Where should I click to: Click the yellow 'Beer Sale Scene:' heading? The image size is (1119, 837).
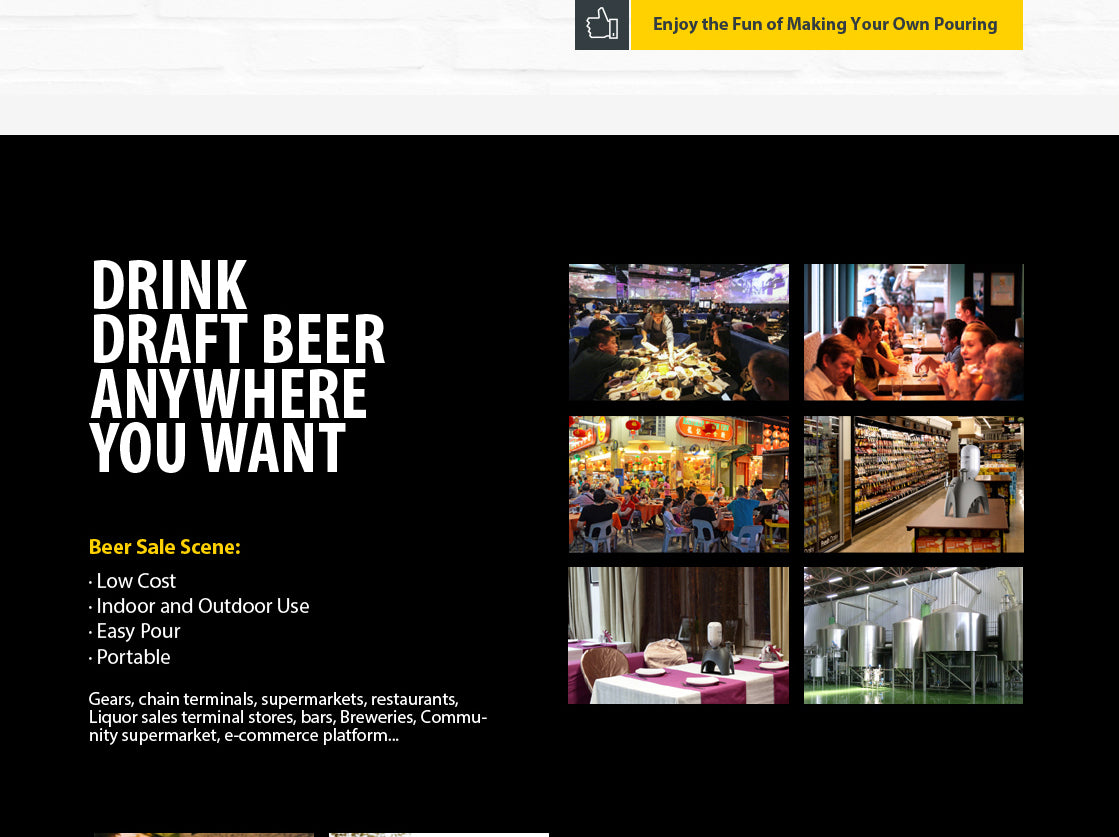164,547
